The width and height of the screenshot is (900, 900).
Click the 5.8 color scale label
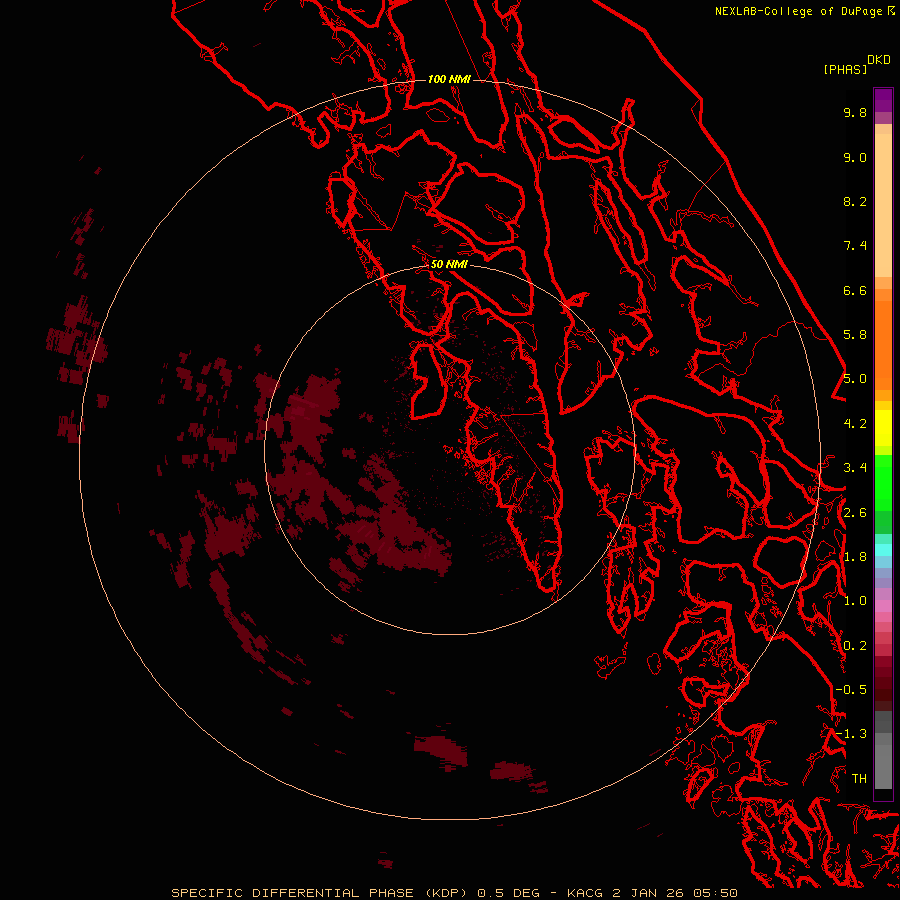(855, 335)
